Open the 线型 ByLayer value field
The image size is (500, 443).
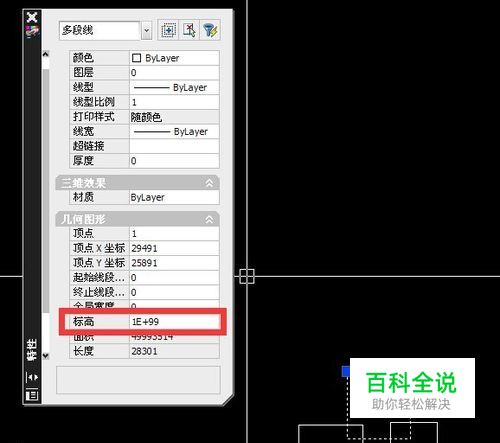pyautogui.click(x=174, y=87)
